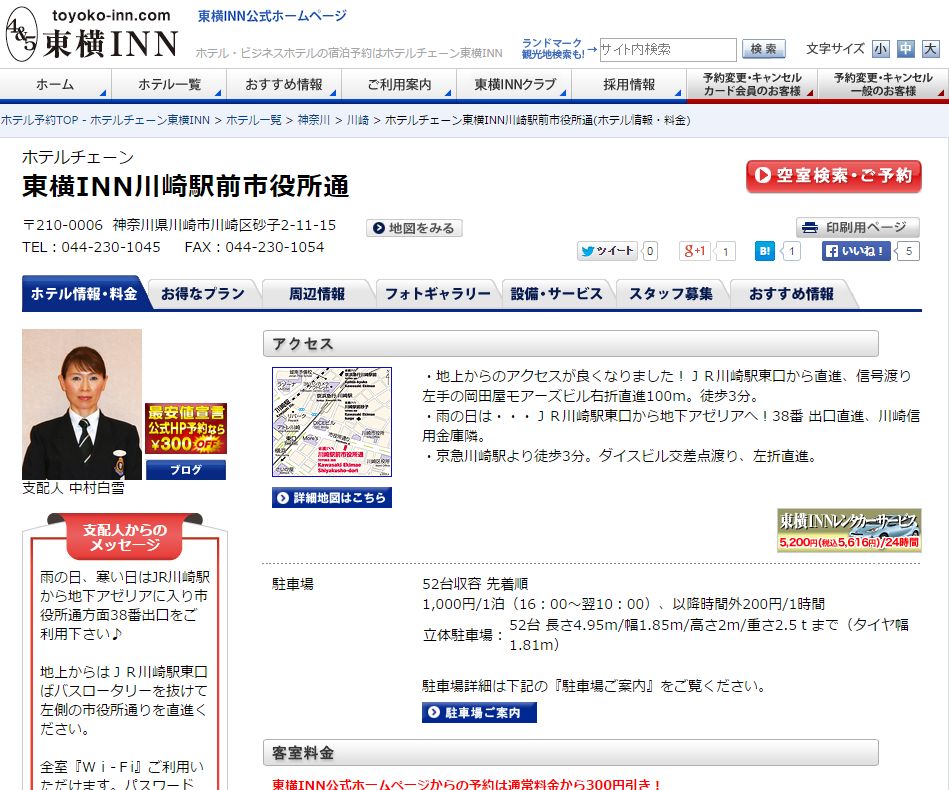Click the Google +1 button
The image size is (949, 790).
pyautogui.click(x=694, y=251)
